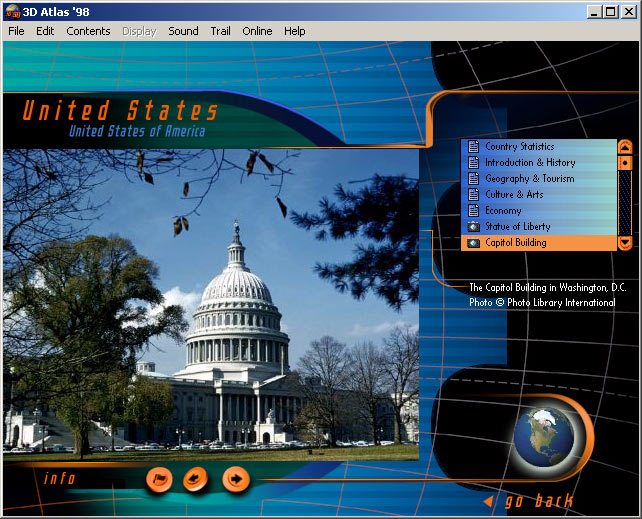This screenshot has width=642, height=519.
Task: Open the File menu
Action: point(16,31)
